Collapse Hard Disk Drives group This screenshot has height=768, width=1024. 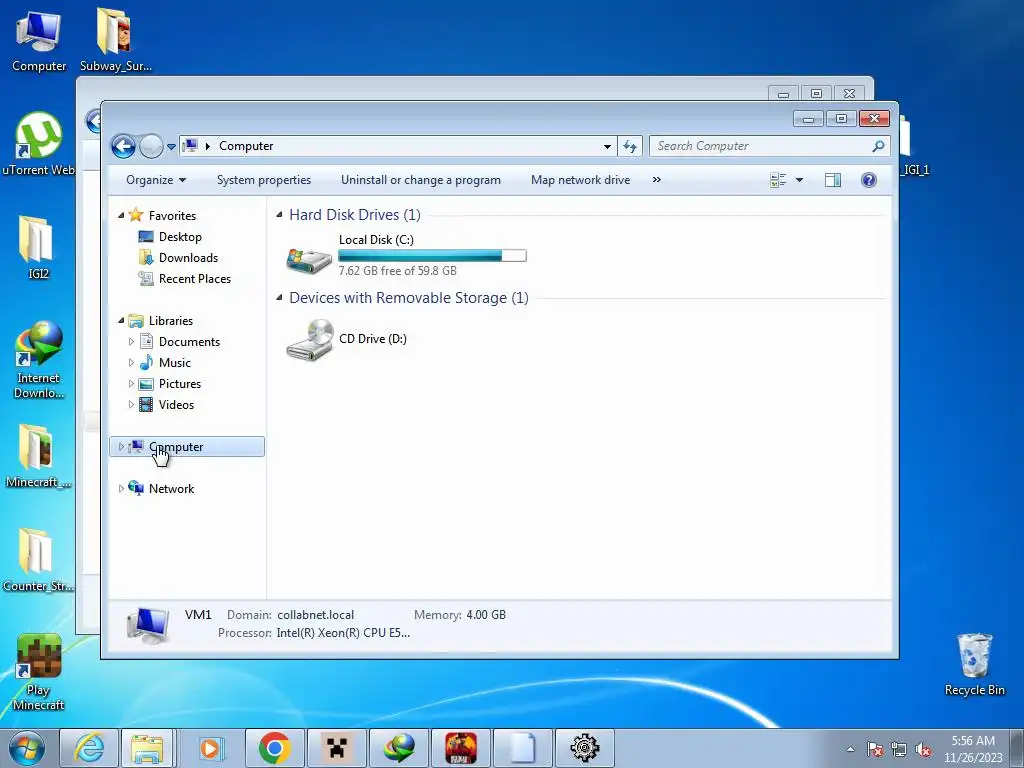pyautogui.click(x=280, y=215)
